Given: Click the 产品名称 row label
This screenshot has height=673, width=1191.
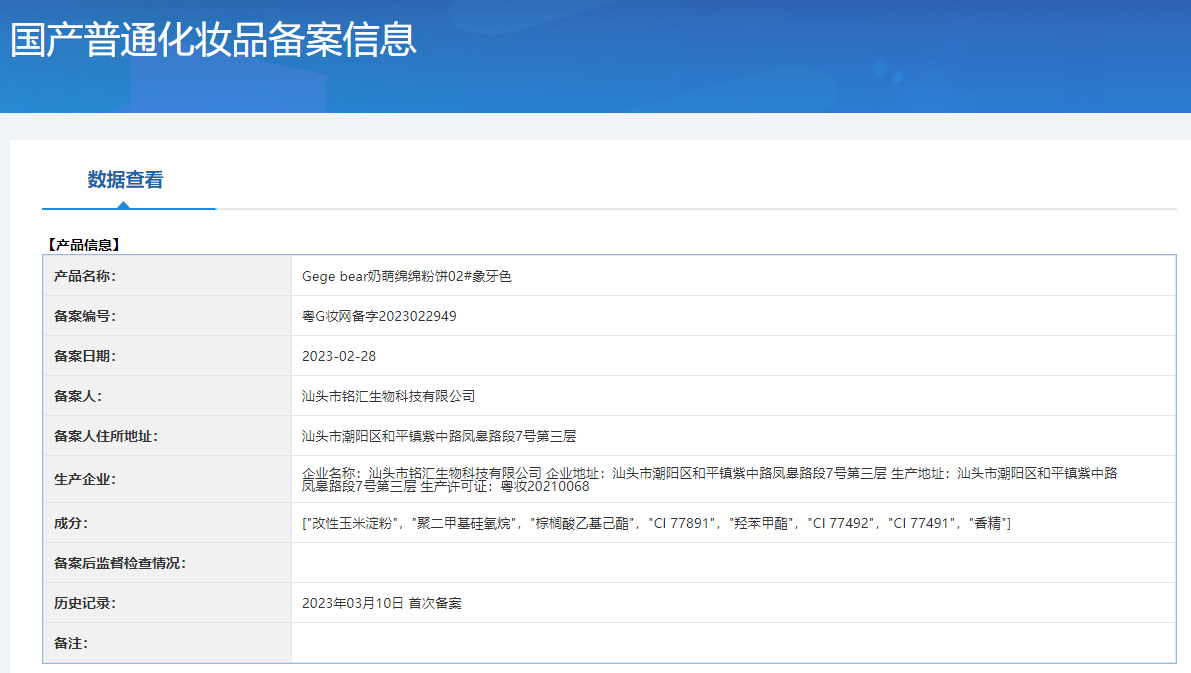Looking at the screenshot, I should [x=84, y=276].
